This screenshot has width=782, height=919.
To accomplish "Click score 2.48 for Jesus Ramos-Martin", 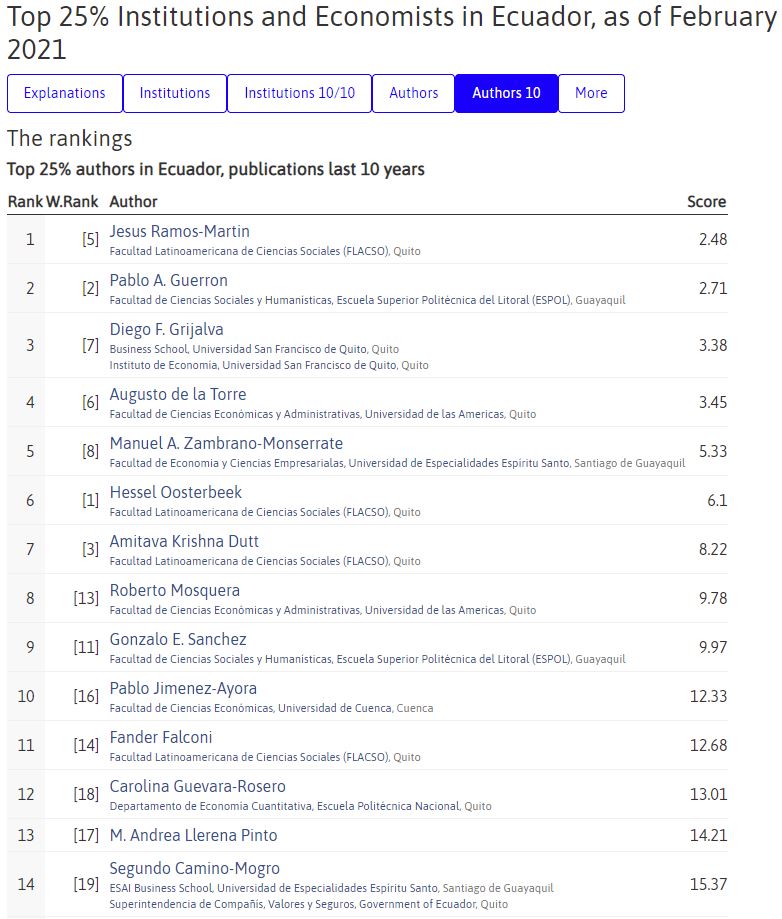I will [713, 240].
